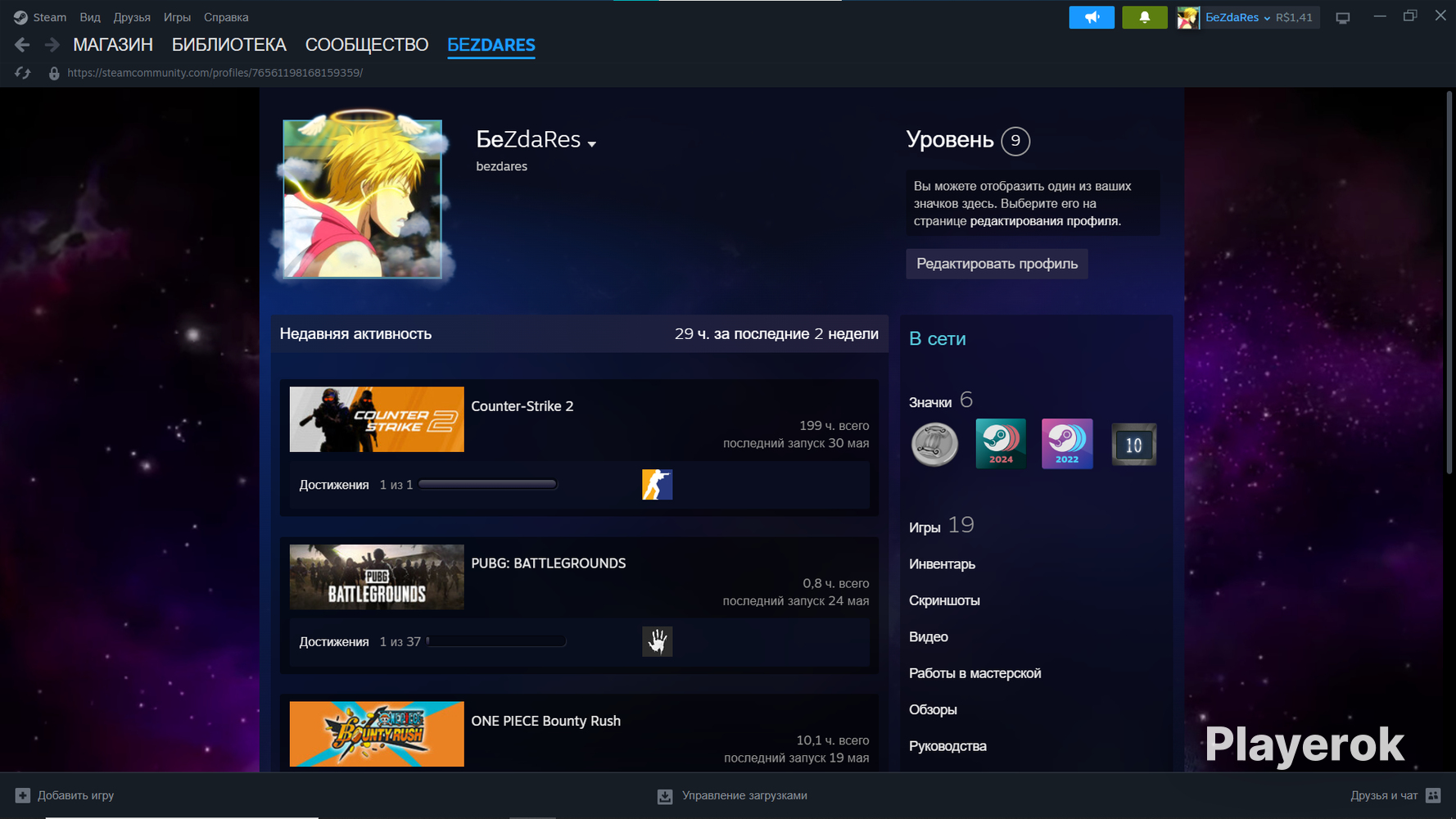Switch to Big Picture mode icon
1456x819 pixels.
coord(1343,17)
